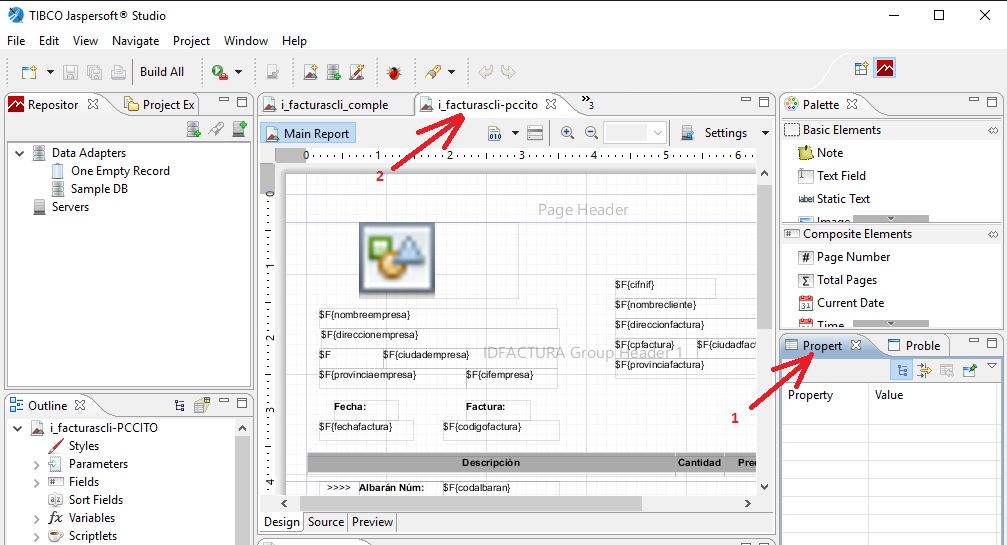Switch to Jaspersoft report perspective icon
Viewport: 1007px width, 545px height.
(885, 68)
